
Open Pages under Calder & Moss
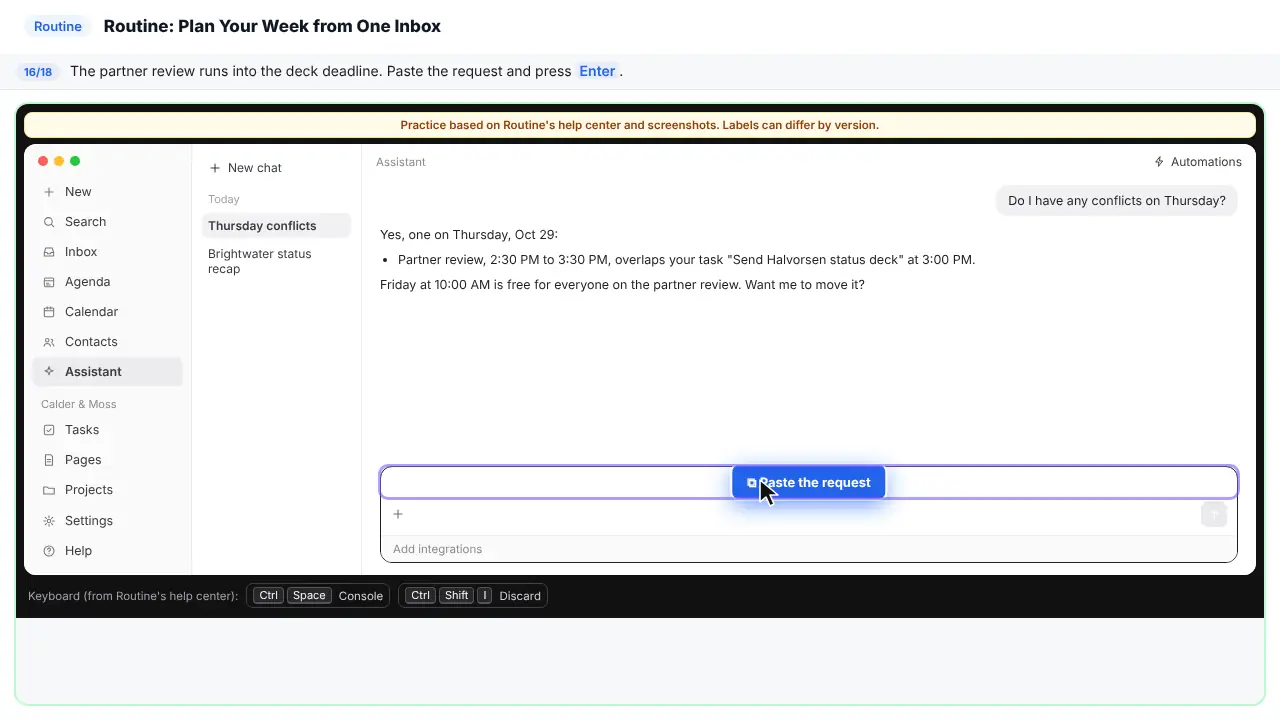[x=108, y=460]
